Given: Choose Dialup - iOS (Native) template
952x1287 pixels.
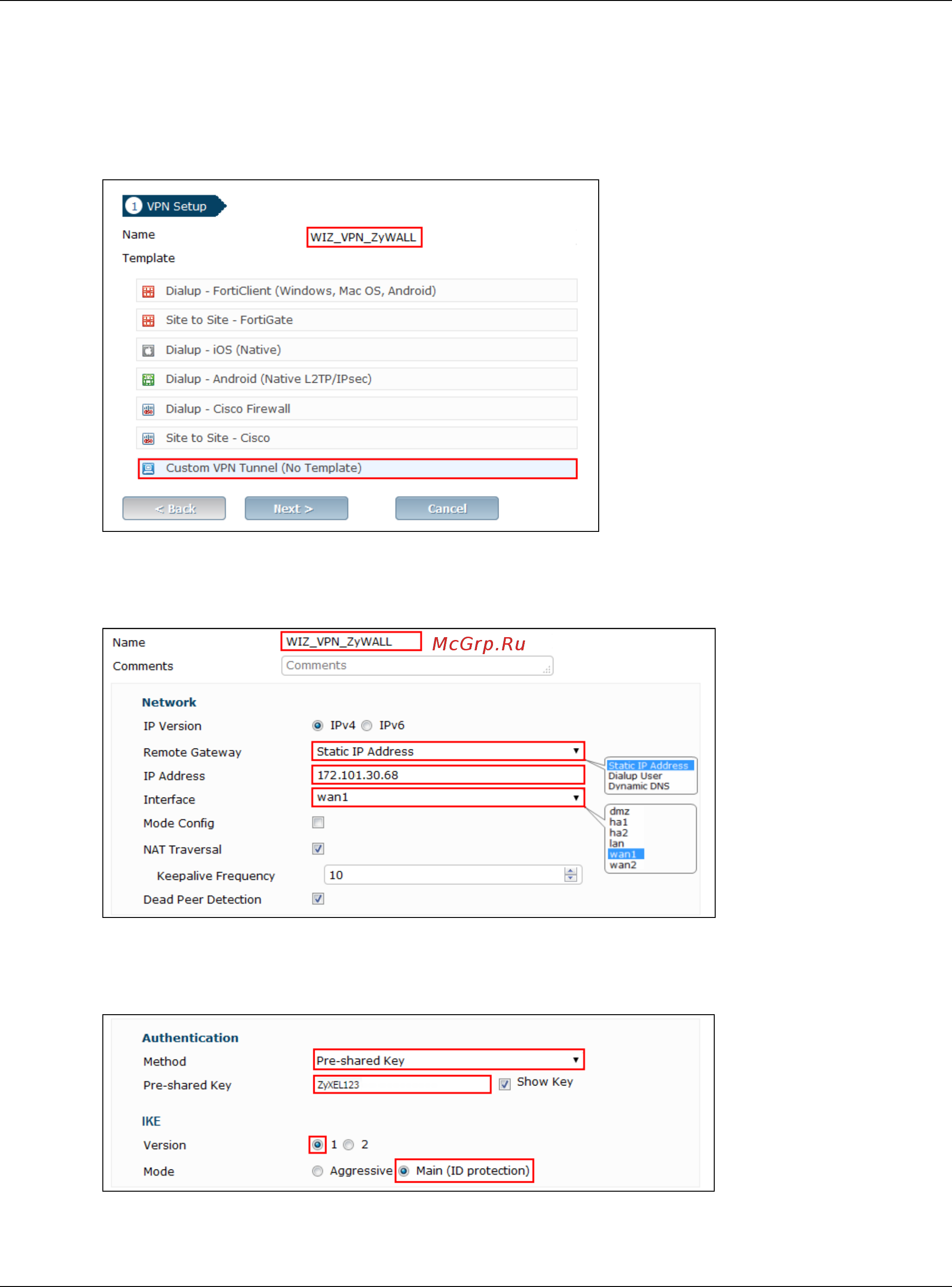Looking at the screenshot, I should [357, 350].
